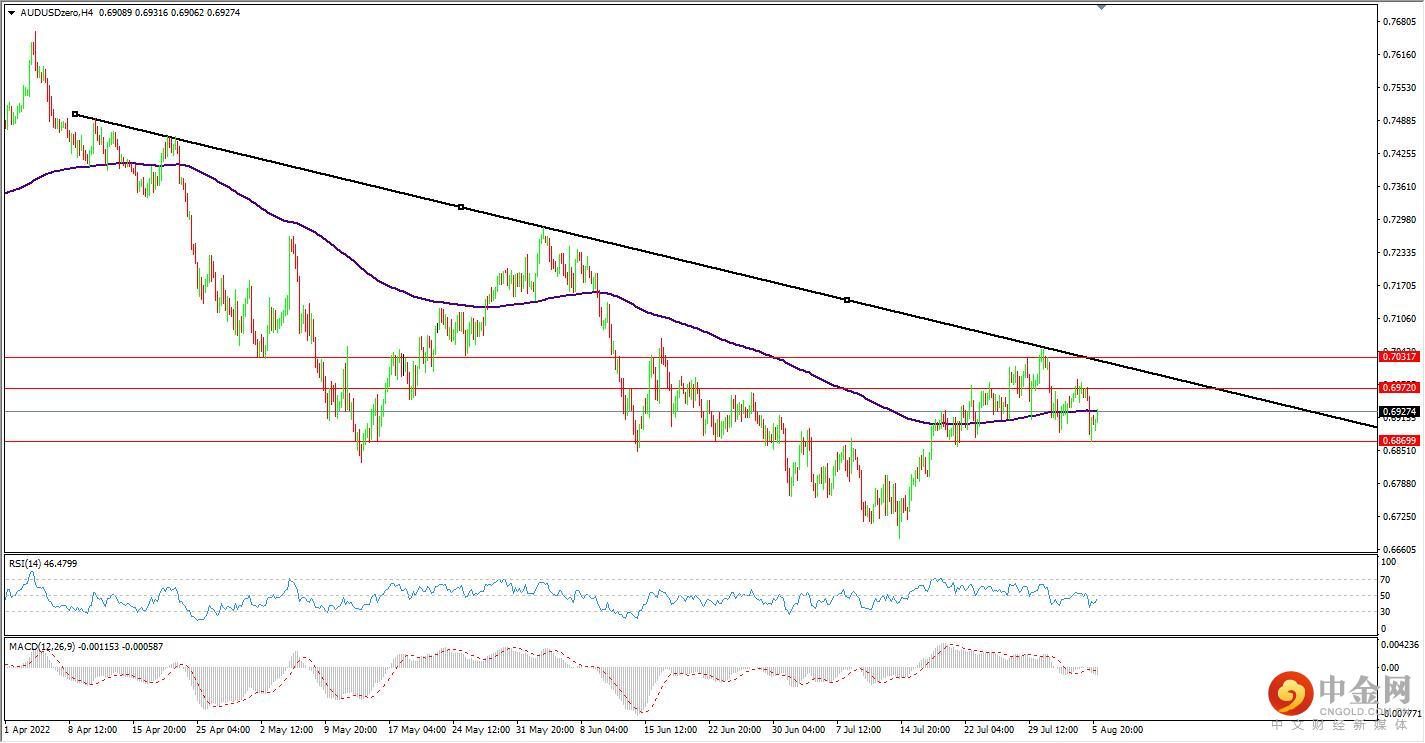Image resolution: width=1425 pixels, height=743 pixels.
Task: Click the 8 Apr 12:00 time label
Action: [x=91, y=730]
